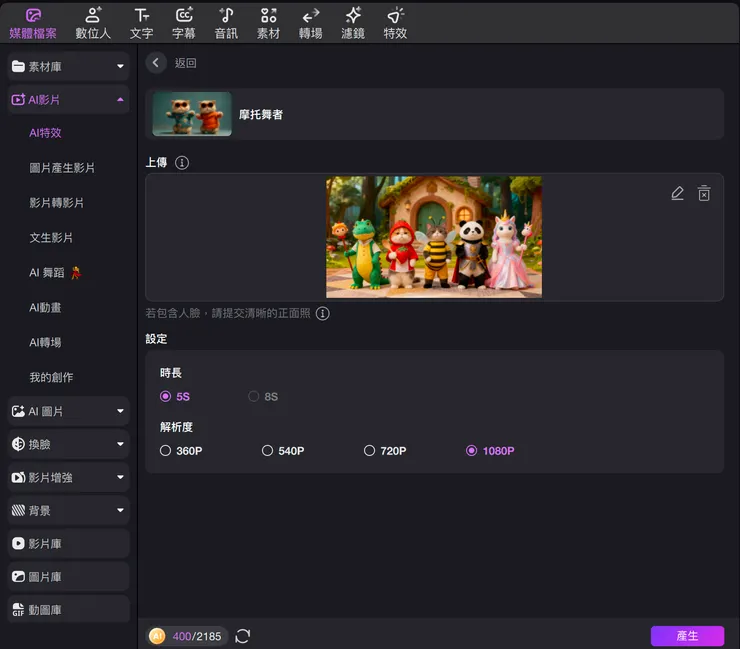The width and height of the screenshot is (740, 649).
Task: Delete the uploaded image with trash icon
Action: pyautogui.click(x=704, y=194)
